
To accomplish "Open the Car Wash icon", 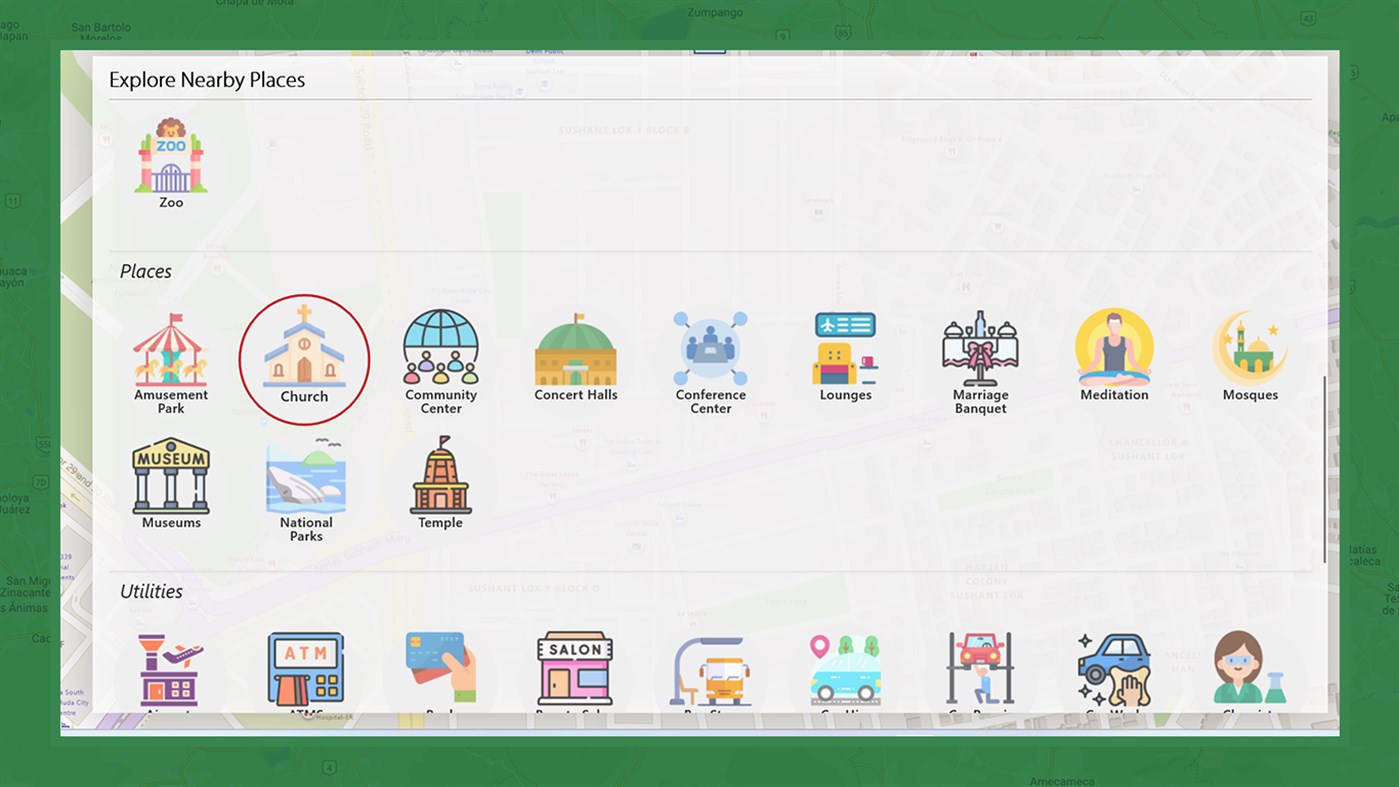I will point(1114,670).
